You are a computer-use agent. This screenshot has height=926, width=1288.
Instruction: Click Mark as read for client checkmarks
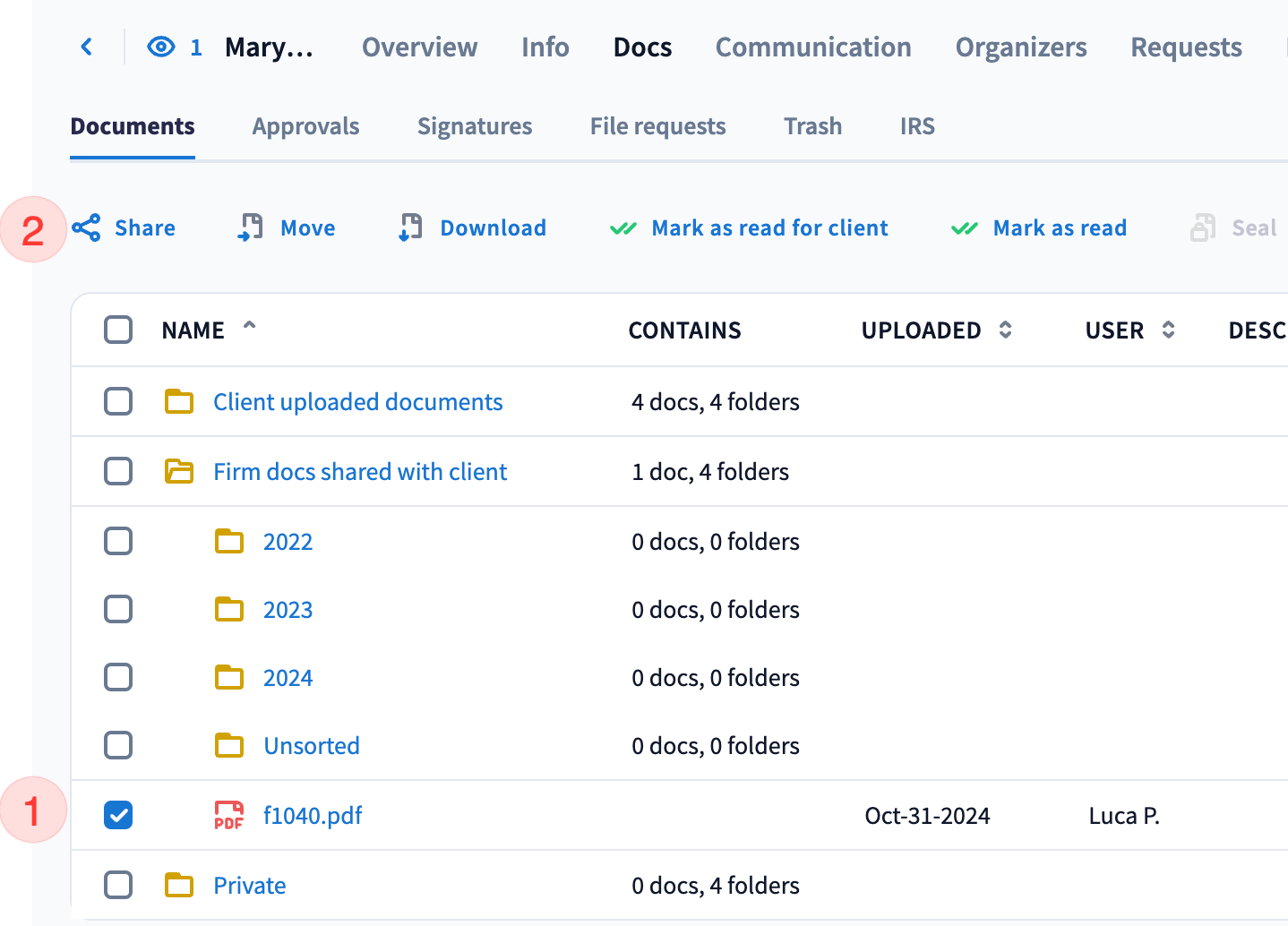click(623, 228)
